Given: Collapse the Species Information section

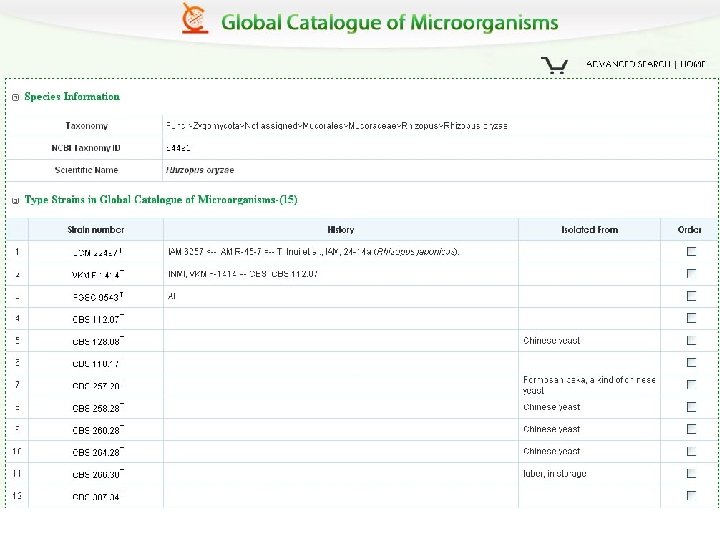Looking at the screenshot, I should pos(16,97).
